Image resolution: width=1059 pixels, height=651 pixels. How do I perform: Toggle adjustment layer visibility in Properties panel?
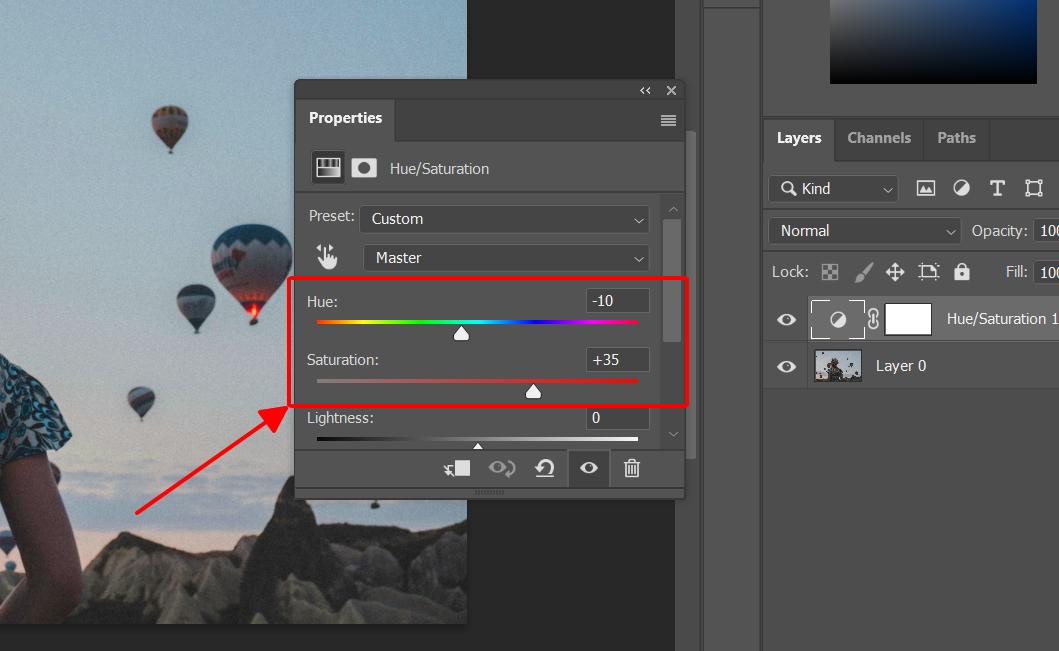pos(588,468)
